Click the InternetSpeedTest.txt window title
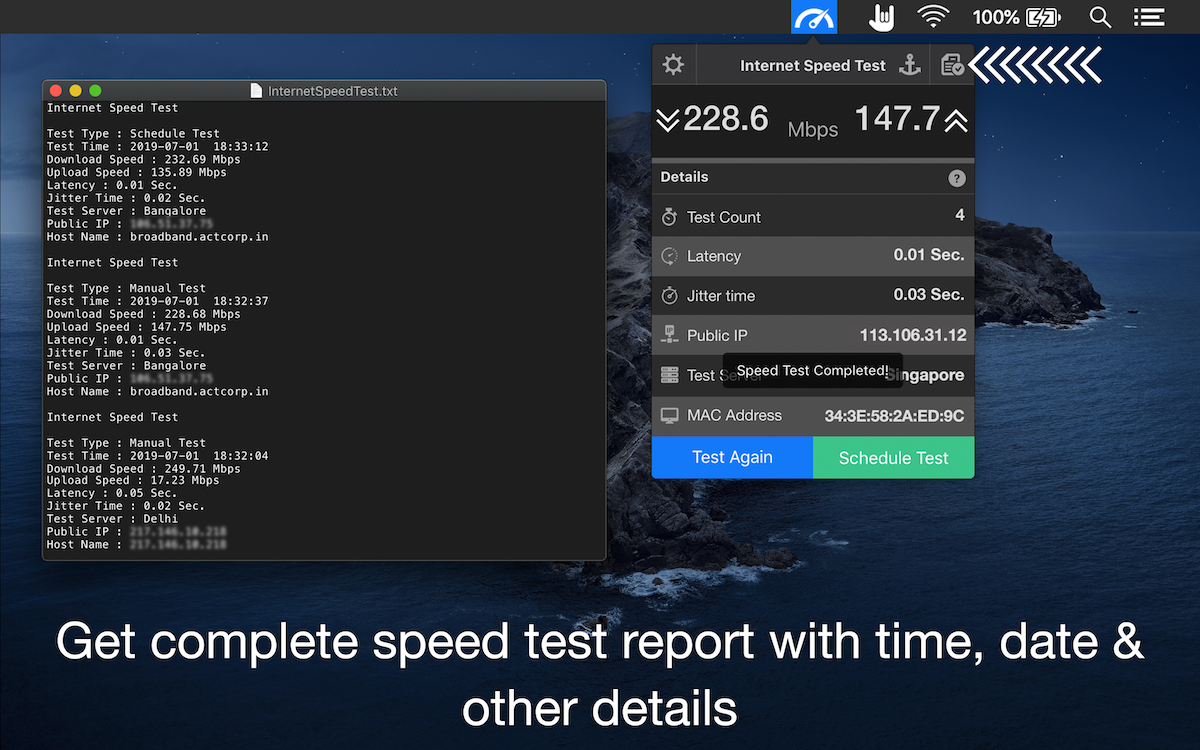This screenshot has height=750, width=1200. pos(333,91)
